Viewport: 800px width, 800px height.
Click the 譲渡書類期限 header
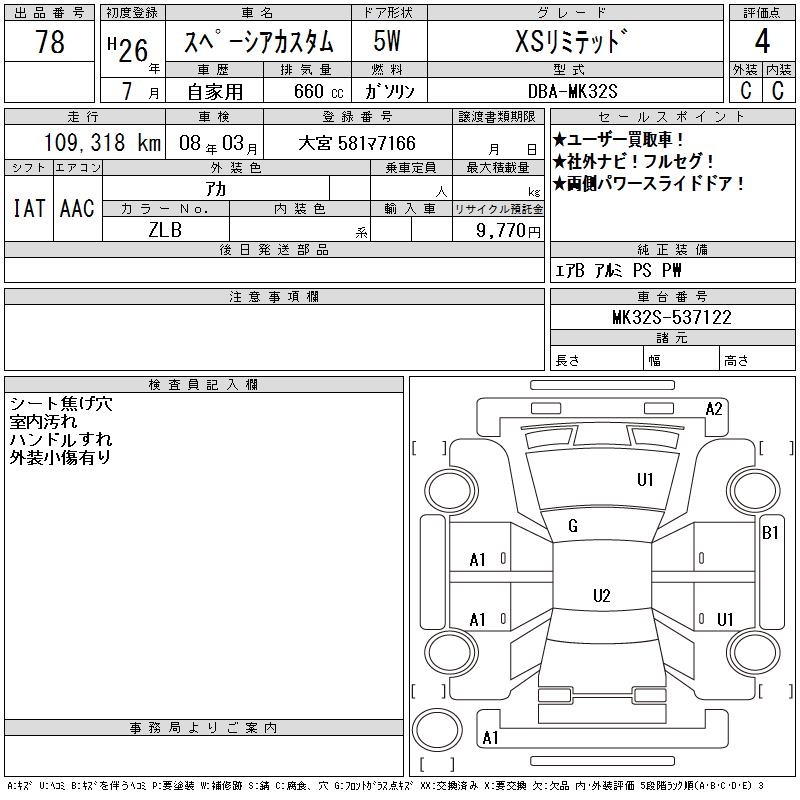[x=497, y=117]
